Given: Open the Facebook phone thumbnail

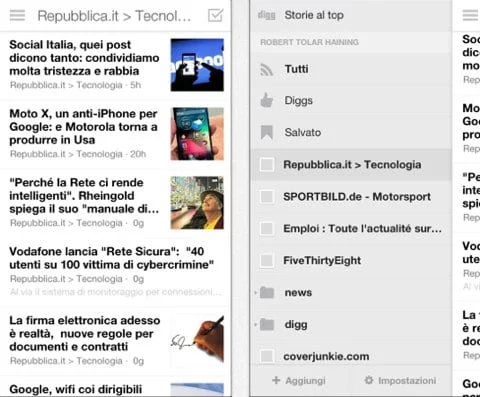Looking at the screenshot, I should coord(197,65).
